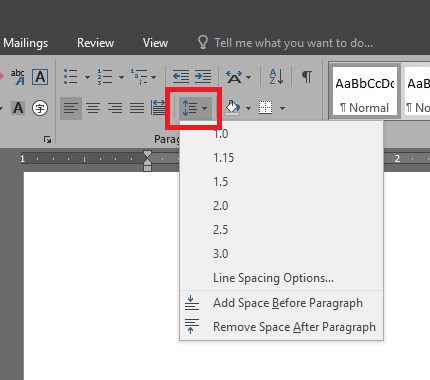Select 2.5 line spacing
Image resolution: width=430 pixels, height=380 pixels.
click(x=282, y=230)
